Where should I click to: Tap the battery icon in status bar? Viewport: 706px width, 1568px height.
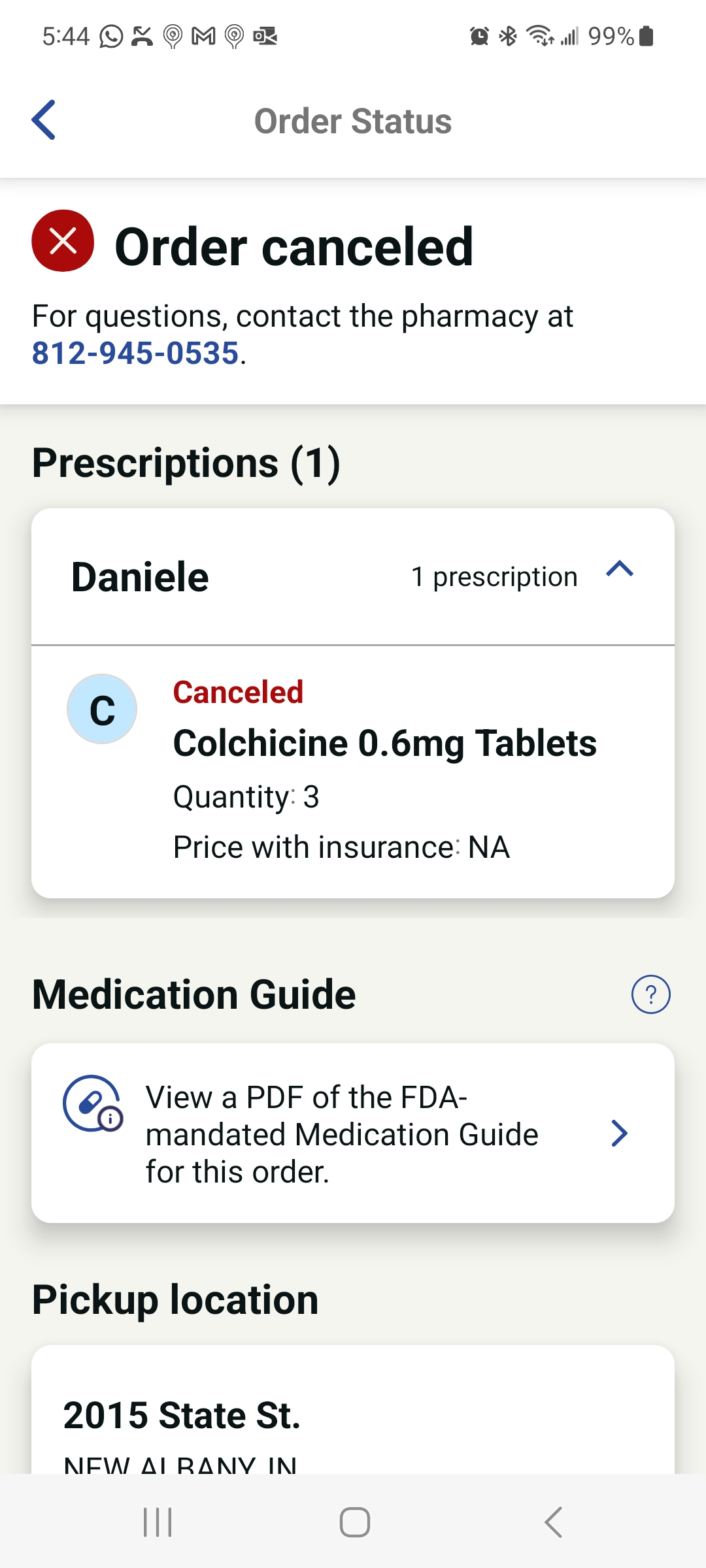point(647,37)
